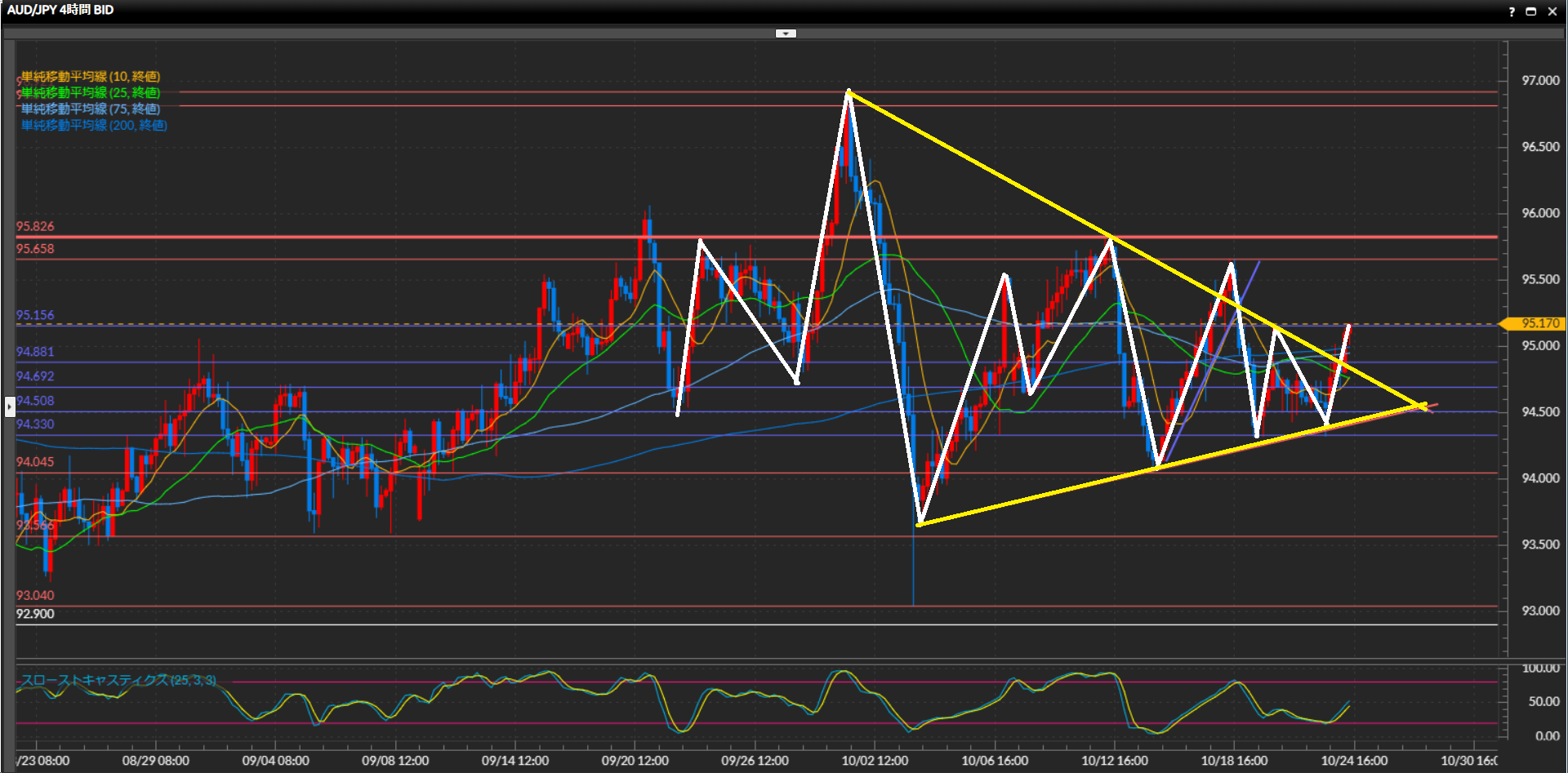This screenshot has width=1568, height=773.
Task: Open the スローストキャスティクス (25,3,3) indicator settings
Action: [x=118, y=680]
